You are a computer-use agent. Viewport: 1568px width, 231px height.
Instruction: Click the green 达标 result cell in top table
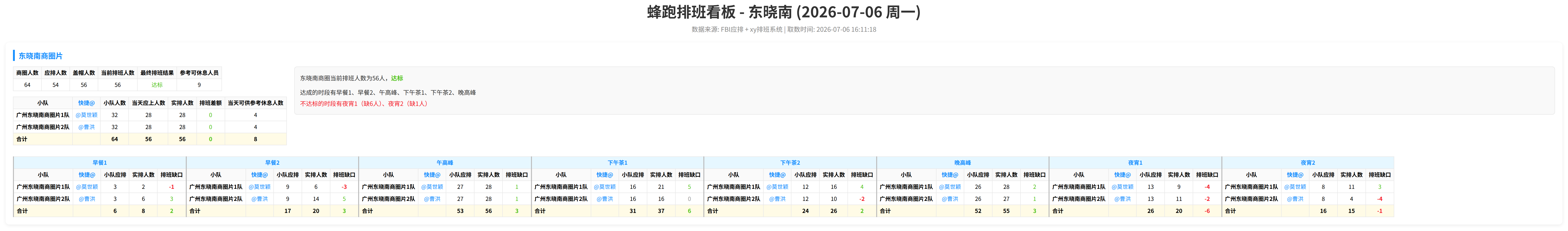click(x=157, y=85)
